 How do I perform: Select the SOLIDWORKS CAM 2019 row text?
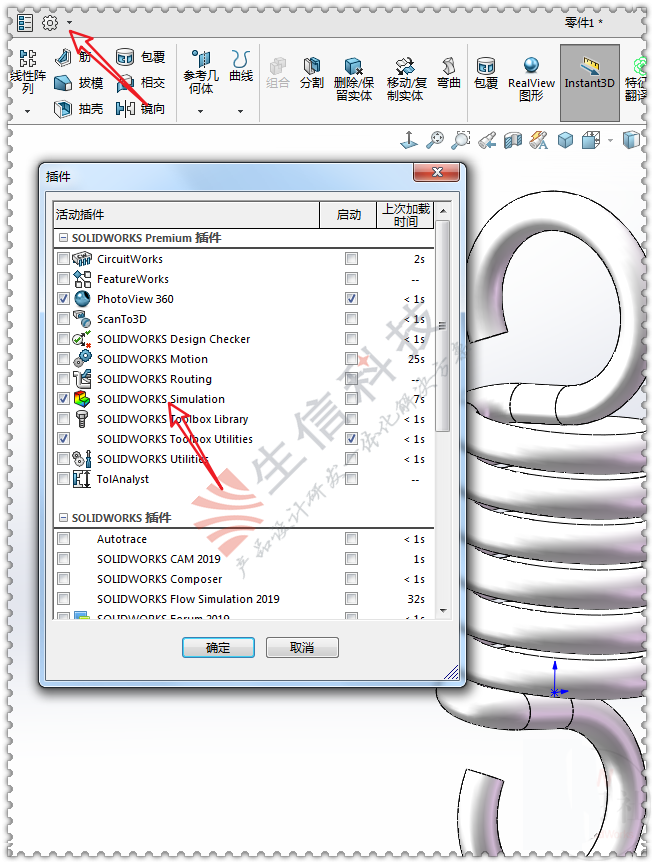click(x=159, y=559)
